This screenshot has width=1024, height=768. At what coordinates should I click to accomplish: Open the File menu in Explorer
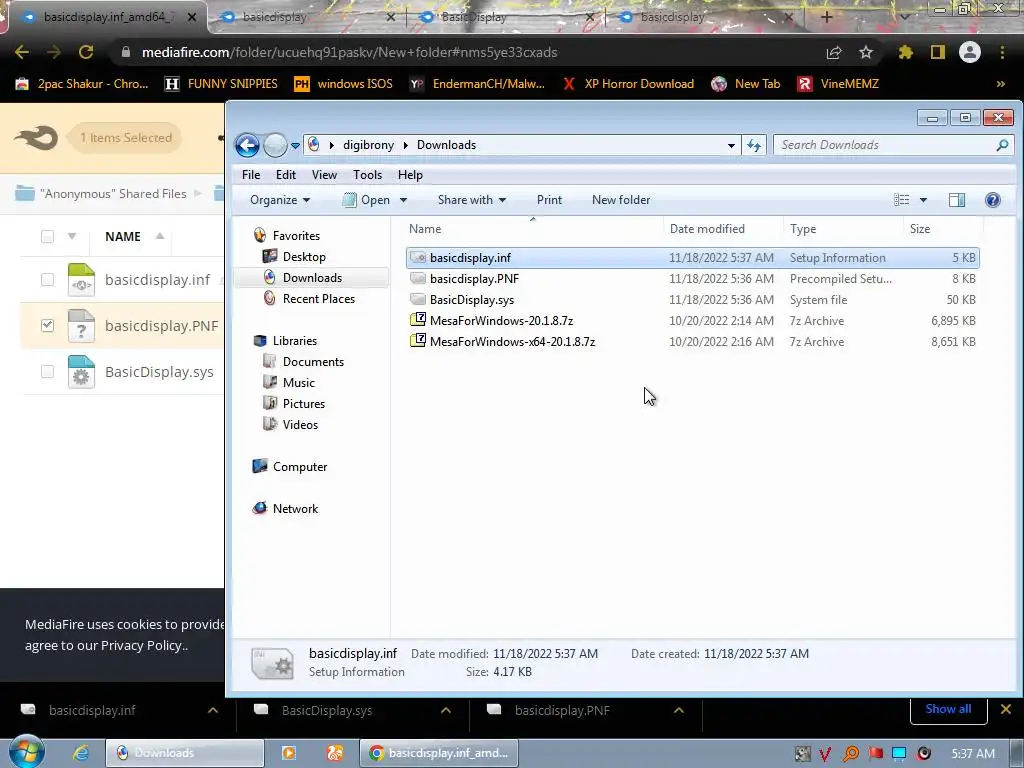click(x=251, y=174)
